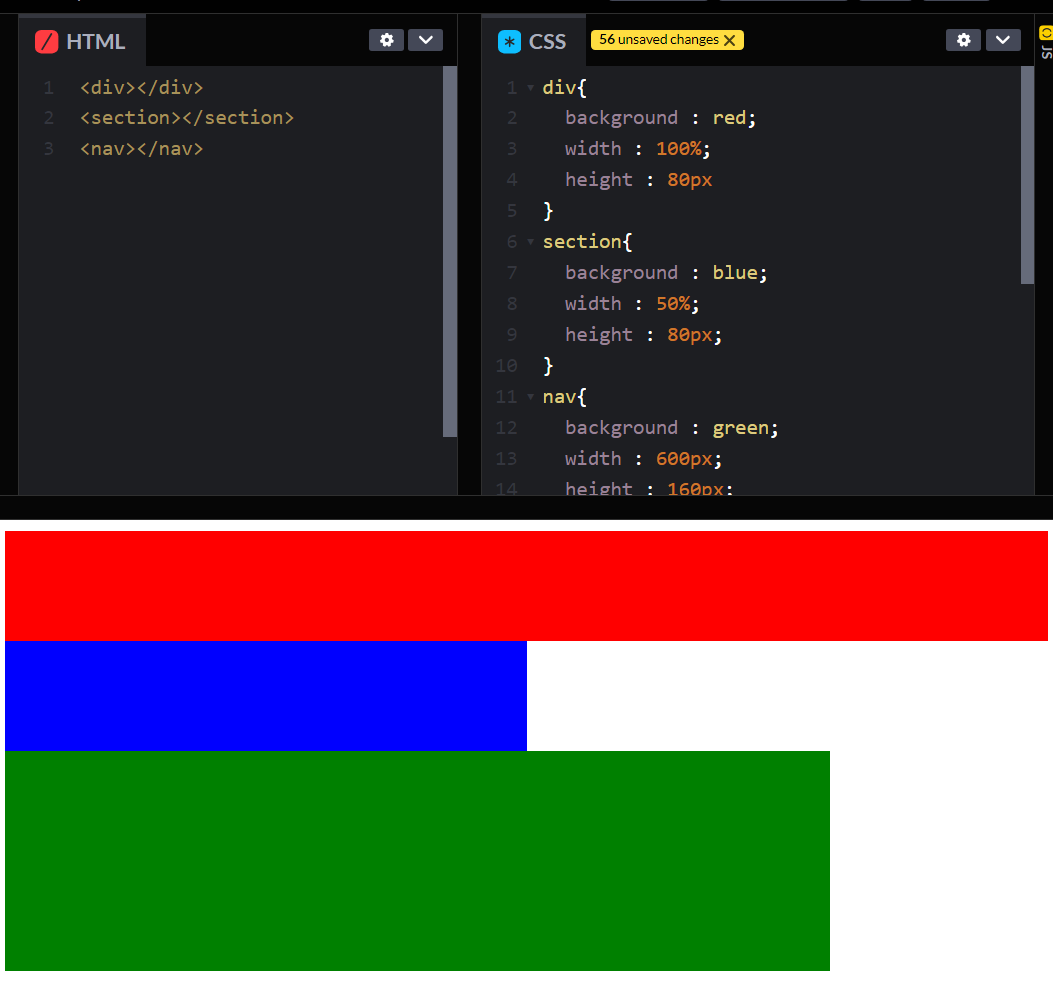The image size is (1053, 996).
Task: Click the <div></div> line in HTML
Action: click(x=141, y=87)
